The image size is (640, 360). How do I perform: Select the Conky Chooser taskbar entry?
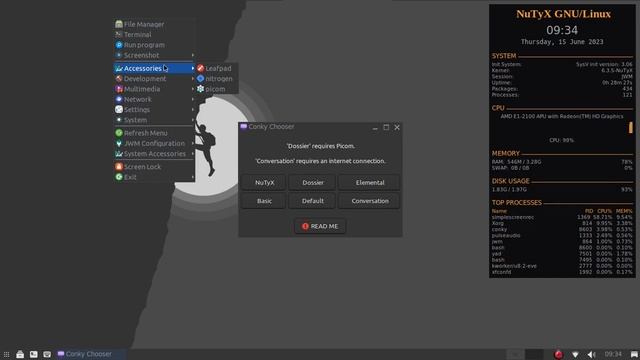(90, 354)
